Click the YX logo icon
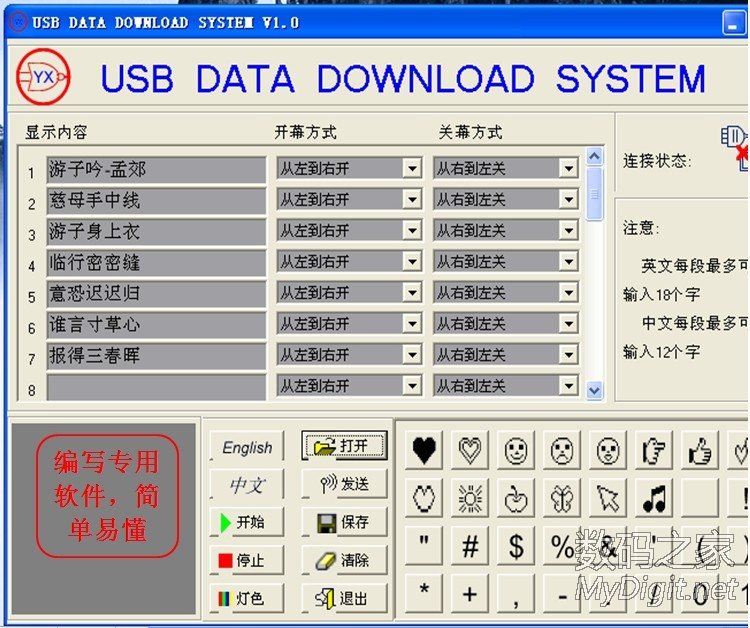The width and height of the screenshot is (750, 628). tap(43, 77)
